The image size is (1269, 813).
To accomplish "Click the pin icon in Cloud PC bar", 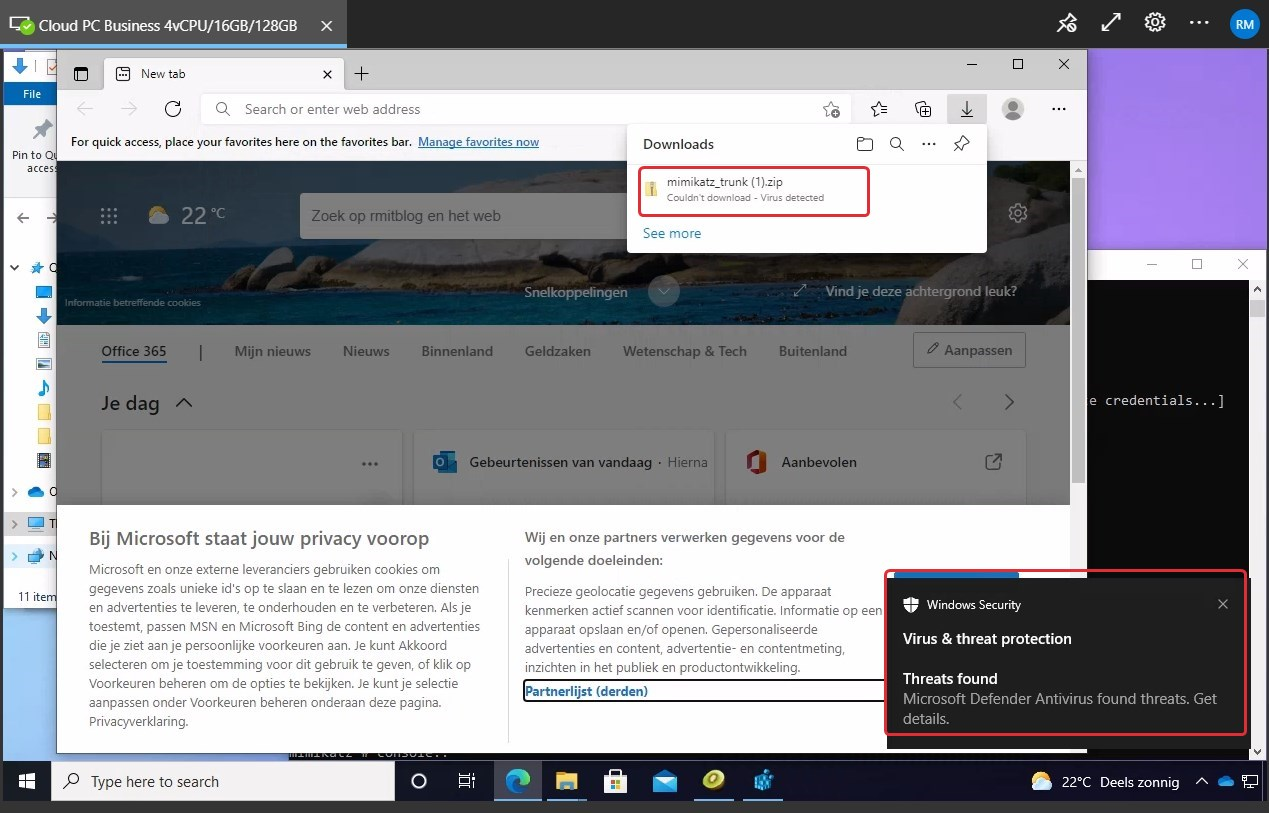I will [1067, 22].
